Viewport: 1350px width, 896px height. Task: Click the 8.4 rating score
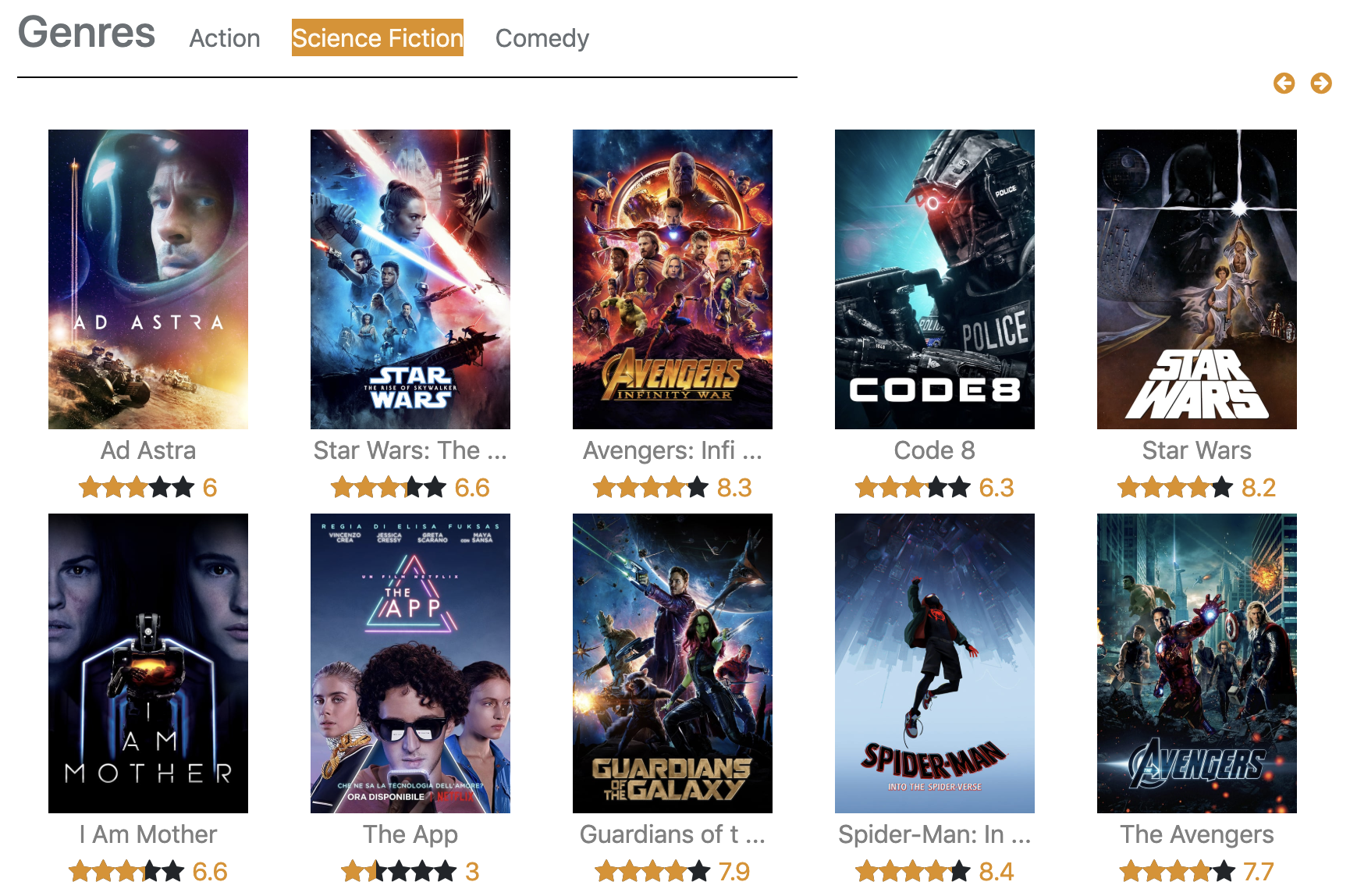coord(997,872)
